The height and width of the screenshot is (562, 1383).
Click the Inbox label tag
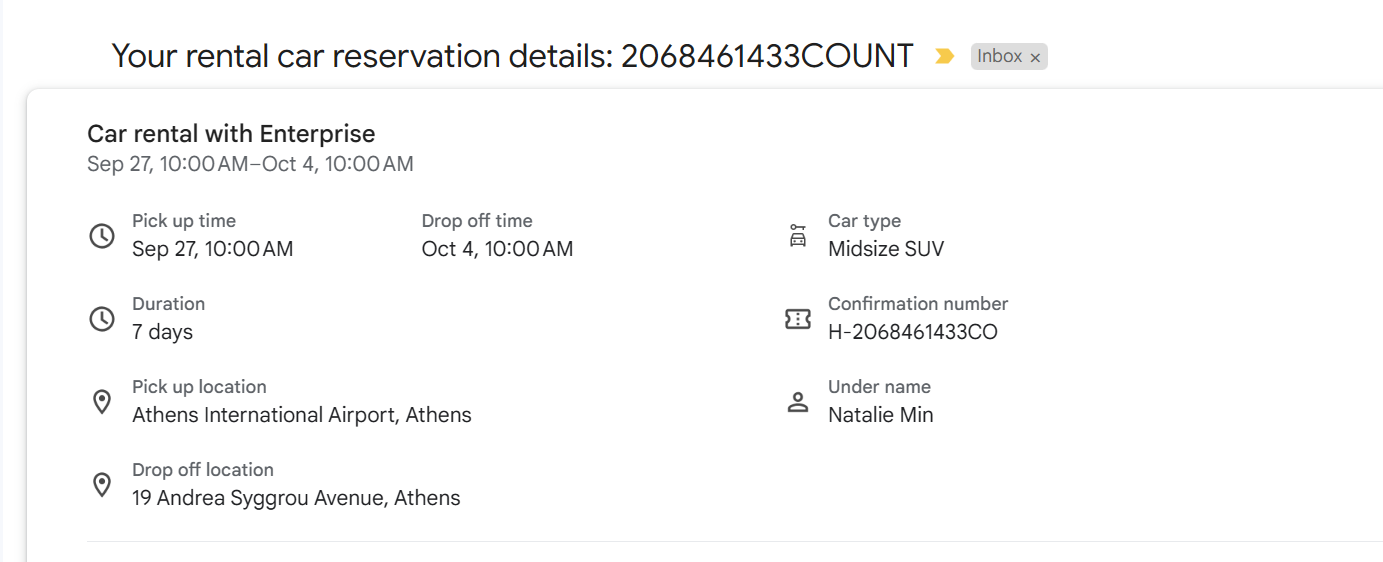tap(999, 57)
